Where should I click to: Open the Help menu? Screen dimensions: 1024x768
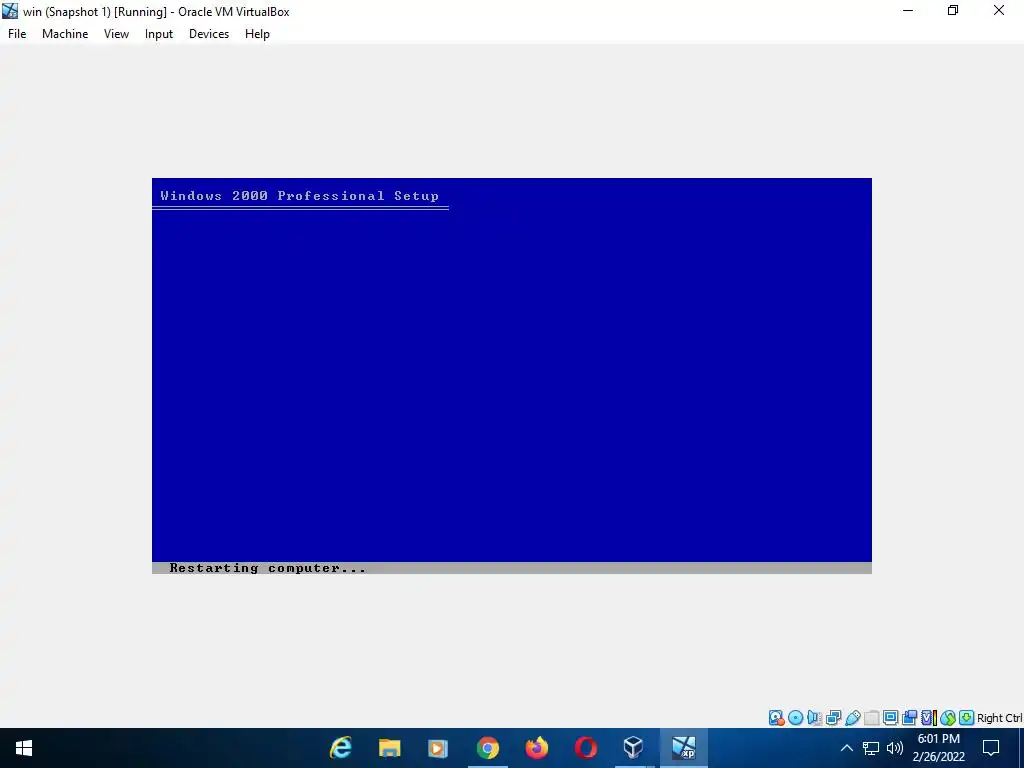[257, 34]
